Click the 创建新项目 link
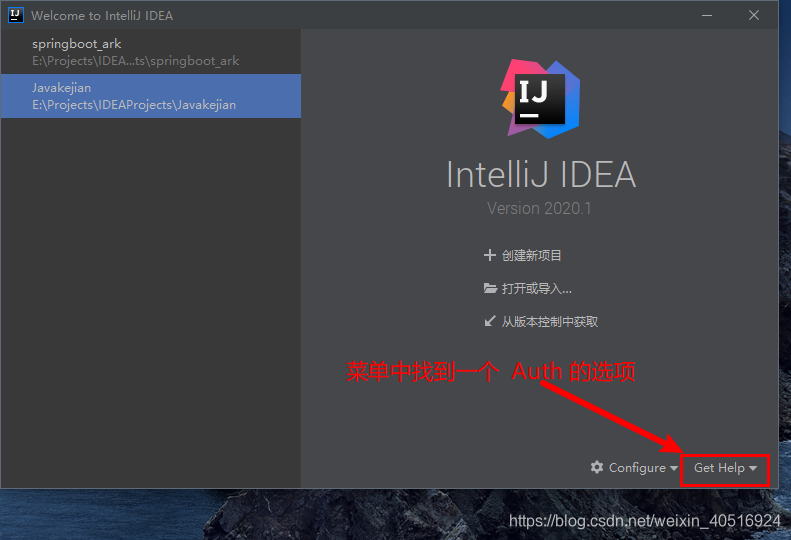791x540 pixels. [x=531, y=255]
